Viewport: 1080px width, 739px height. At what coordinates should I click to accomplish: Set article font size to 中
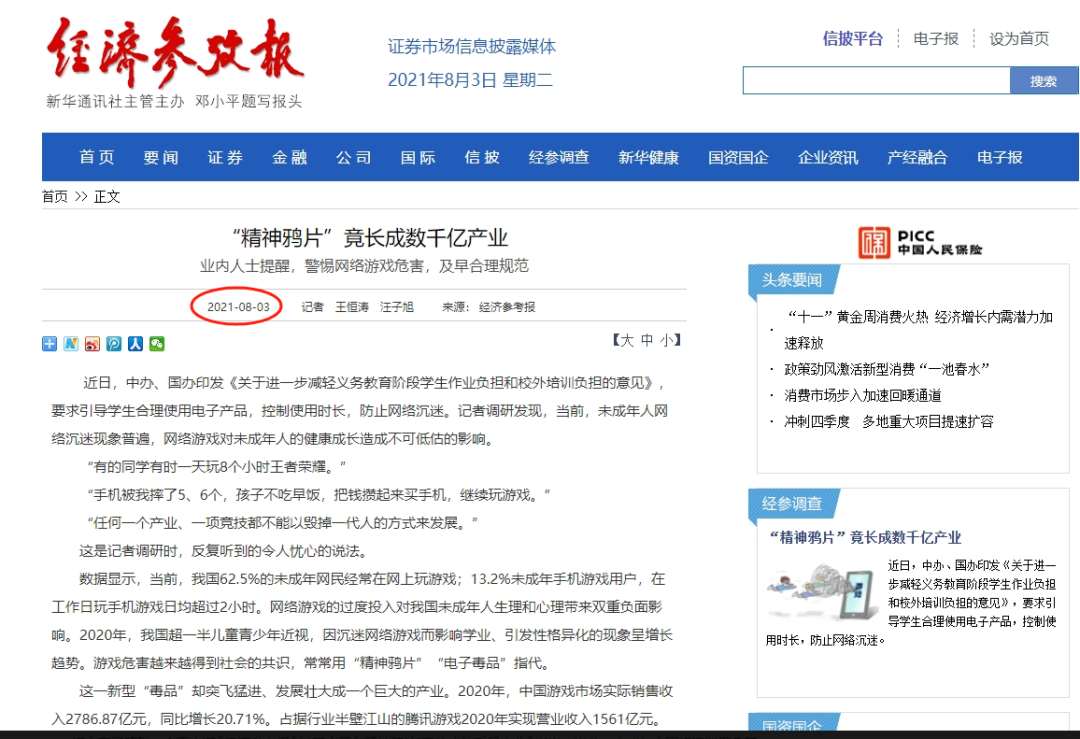coord(647,340)
